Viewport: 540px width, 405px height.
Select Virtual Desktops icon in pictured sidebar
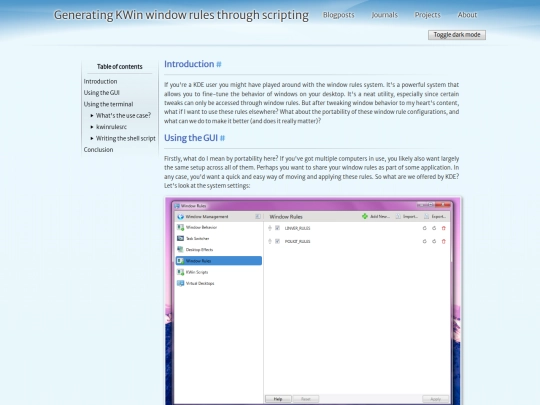pyautogui.click(x=180, y=283)
